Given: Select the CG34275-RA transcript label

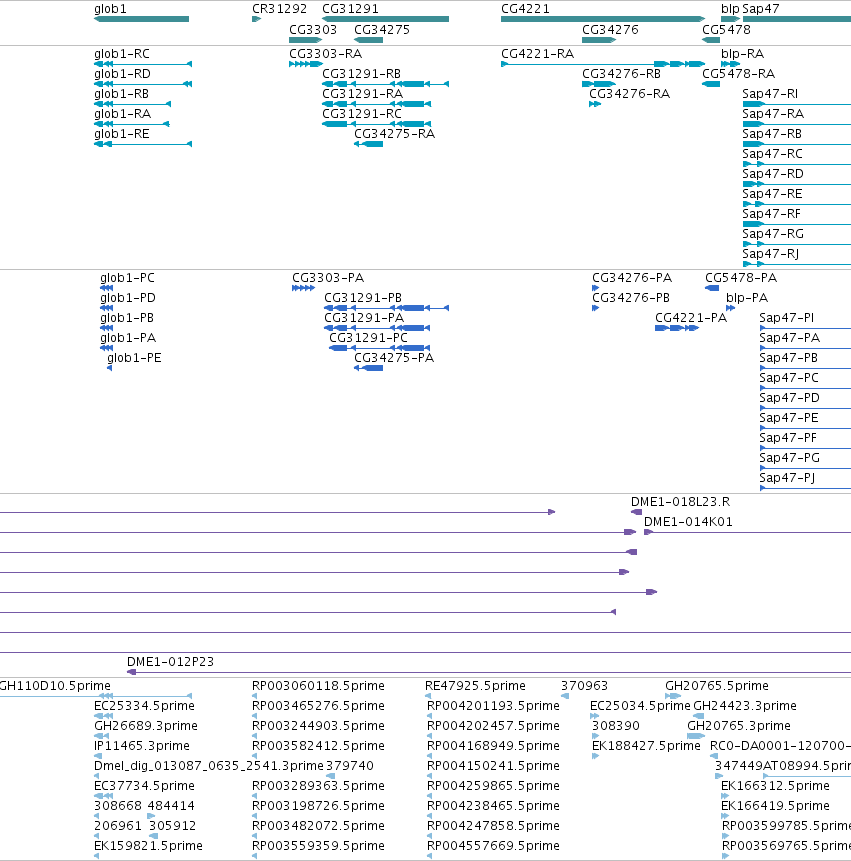Looking at the screenshot, I should 394,134.
